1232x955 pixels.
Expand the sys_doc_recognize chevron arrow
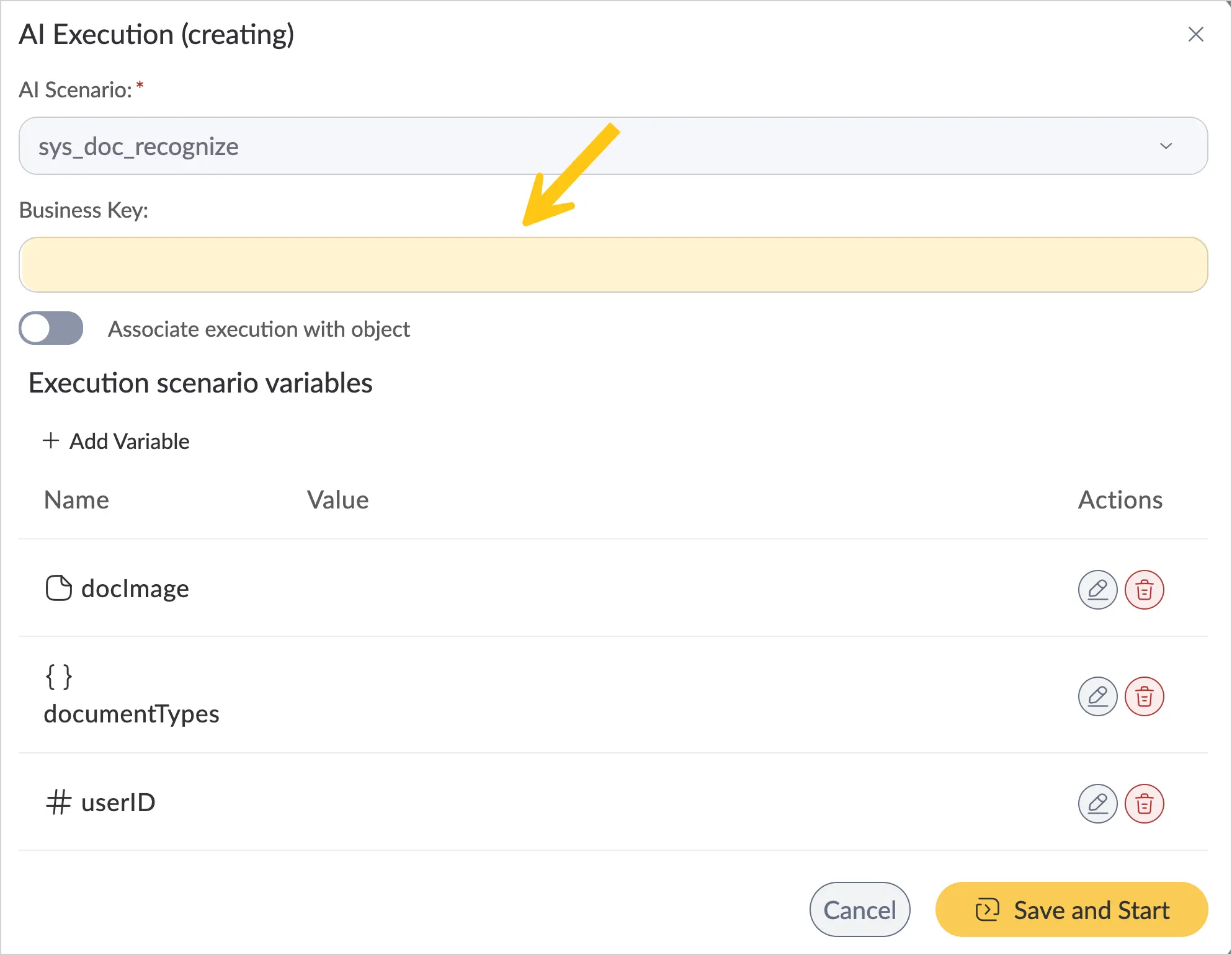(x=1166, y=146)
